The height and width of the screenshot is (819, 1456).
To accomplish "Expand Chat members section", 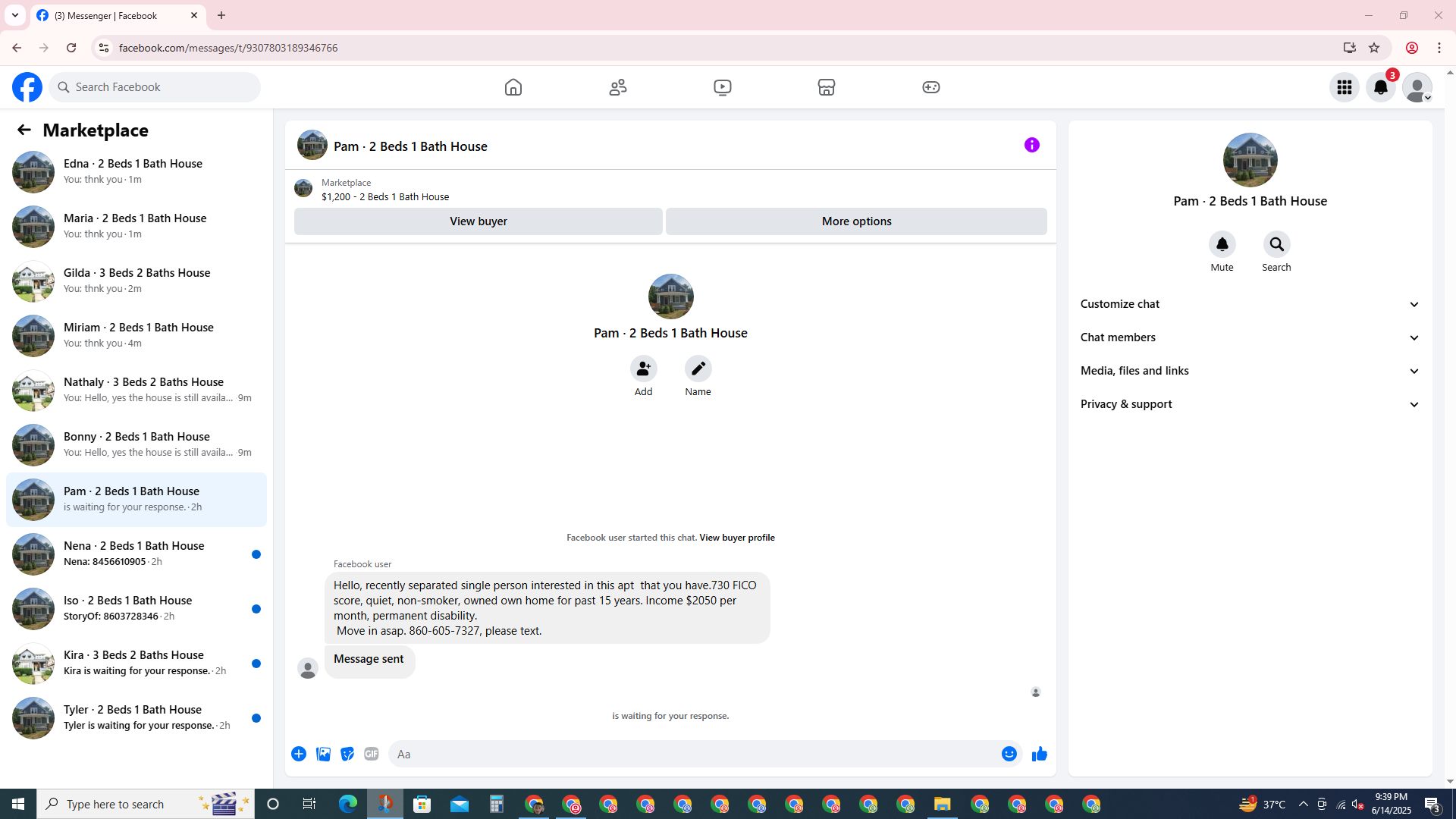I will point(1250,337).
